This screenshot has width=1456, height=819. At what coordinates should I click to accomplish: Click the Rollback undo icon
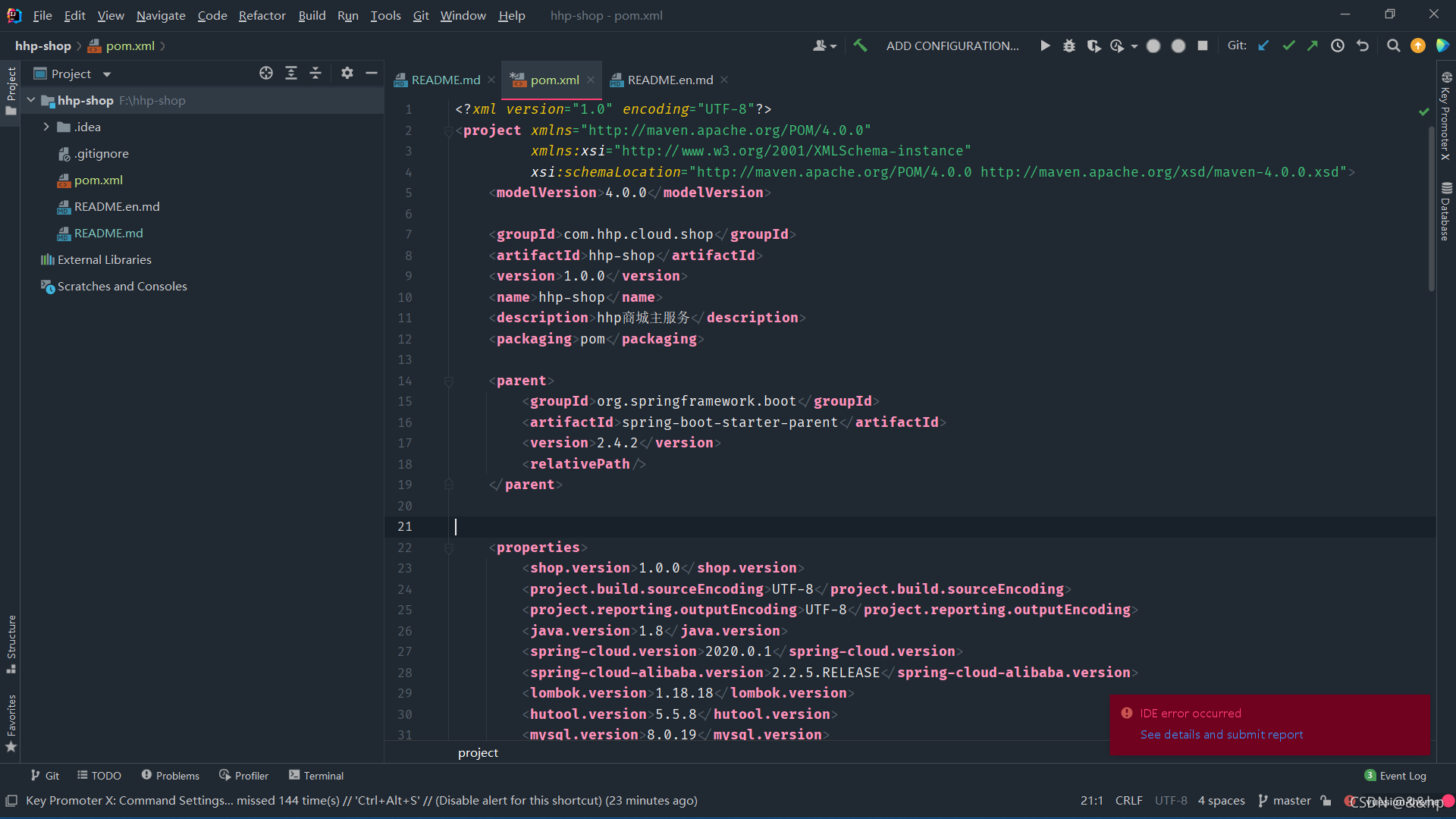1363,45
